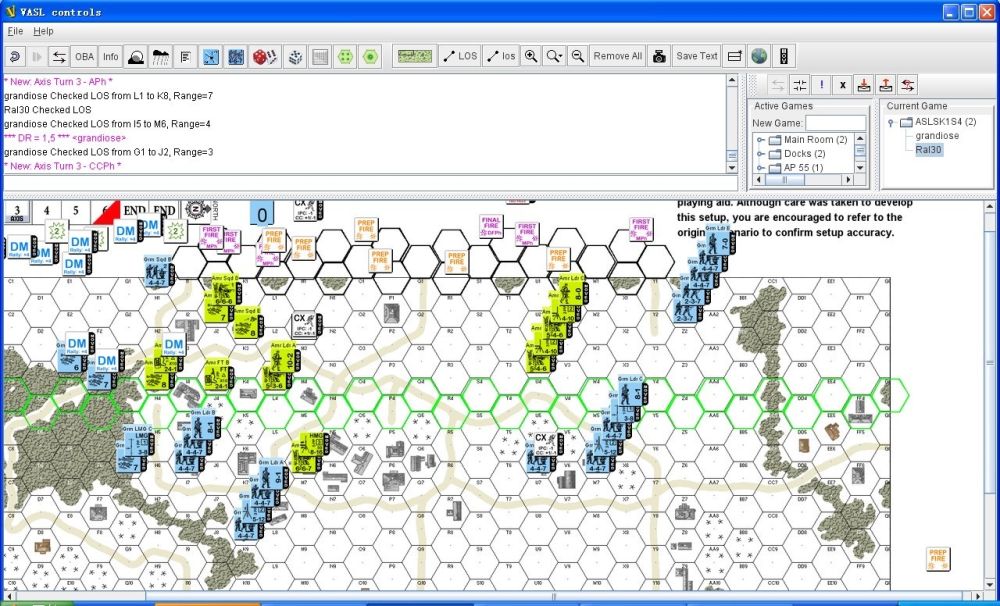
Task: Click Active Games horizontal scroll left arrow
Action: [x=759, y=180]
